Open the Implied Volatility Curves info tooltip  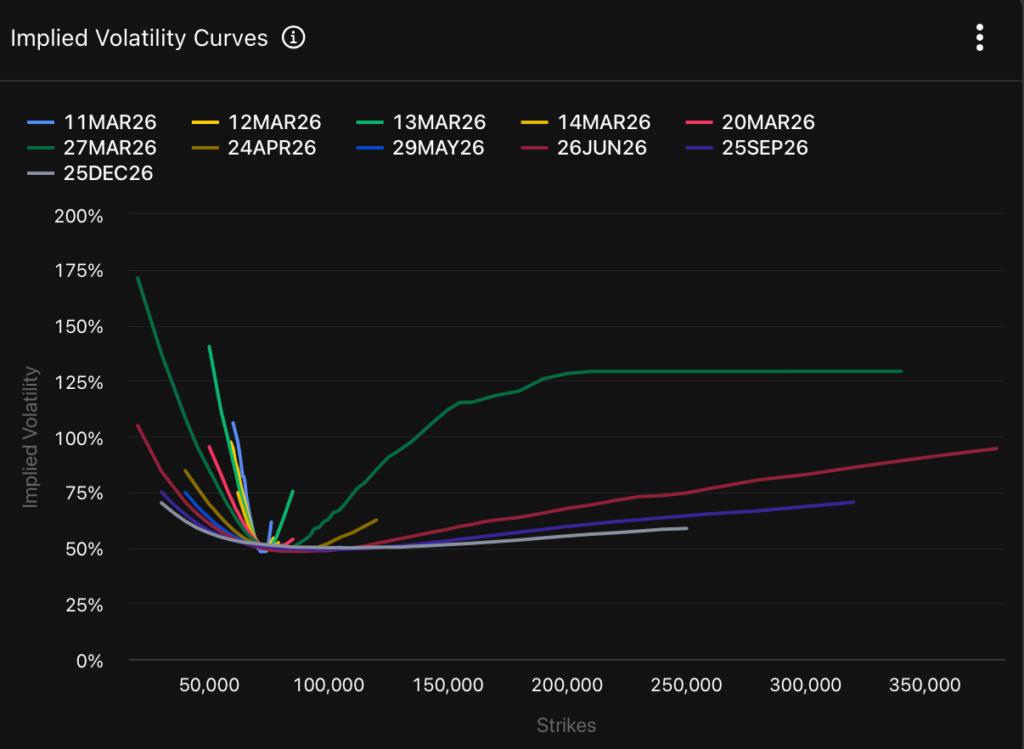pos(292,38)
